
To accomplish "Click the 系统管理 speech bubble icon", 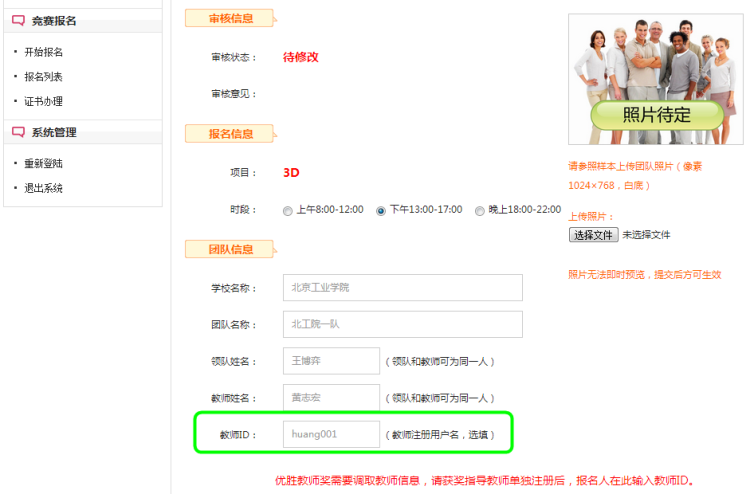I will 18,132.
